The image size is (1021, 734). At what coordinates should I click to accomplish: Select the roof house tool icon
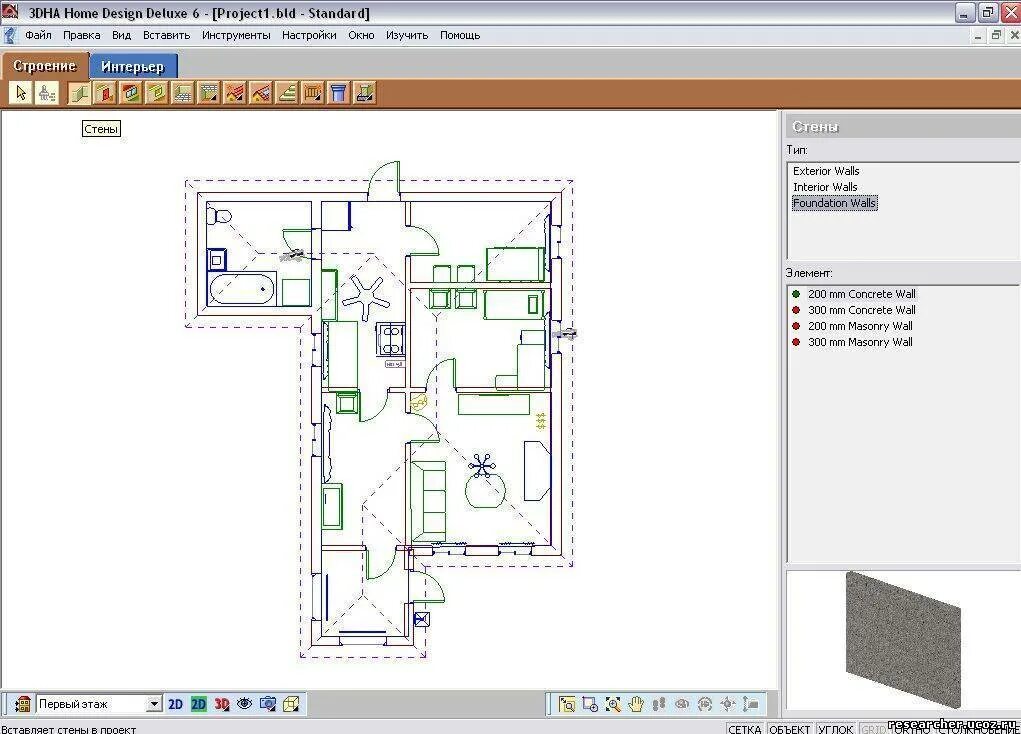click(x=235, y=93)
